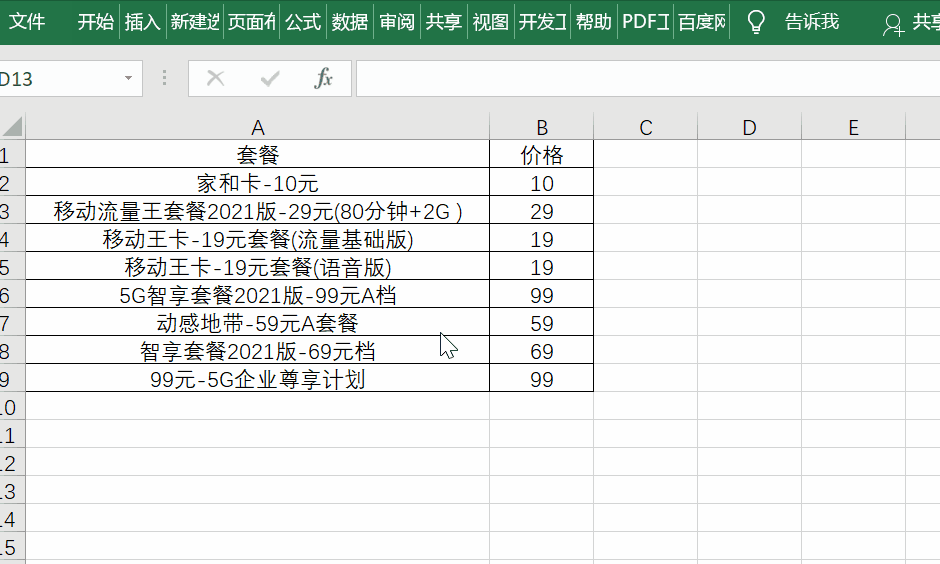Select row 9 header
Screen dimensions: 940x564
[12, 379]
